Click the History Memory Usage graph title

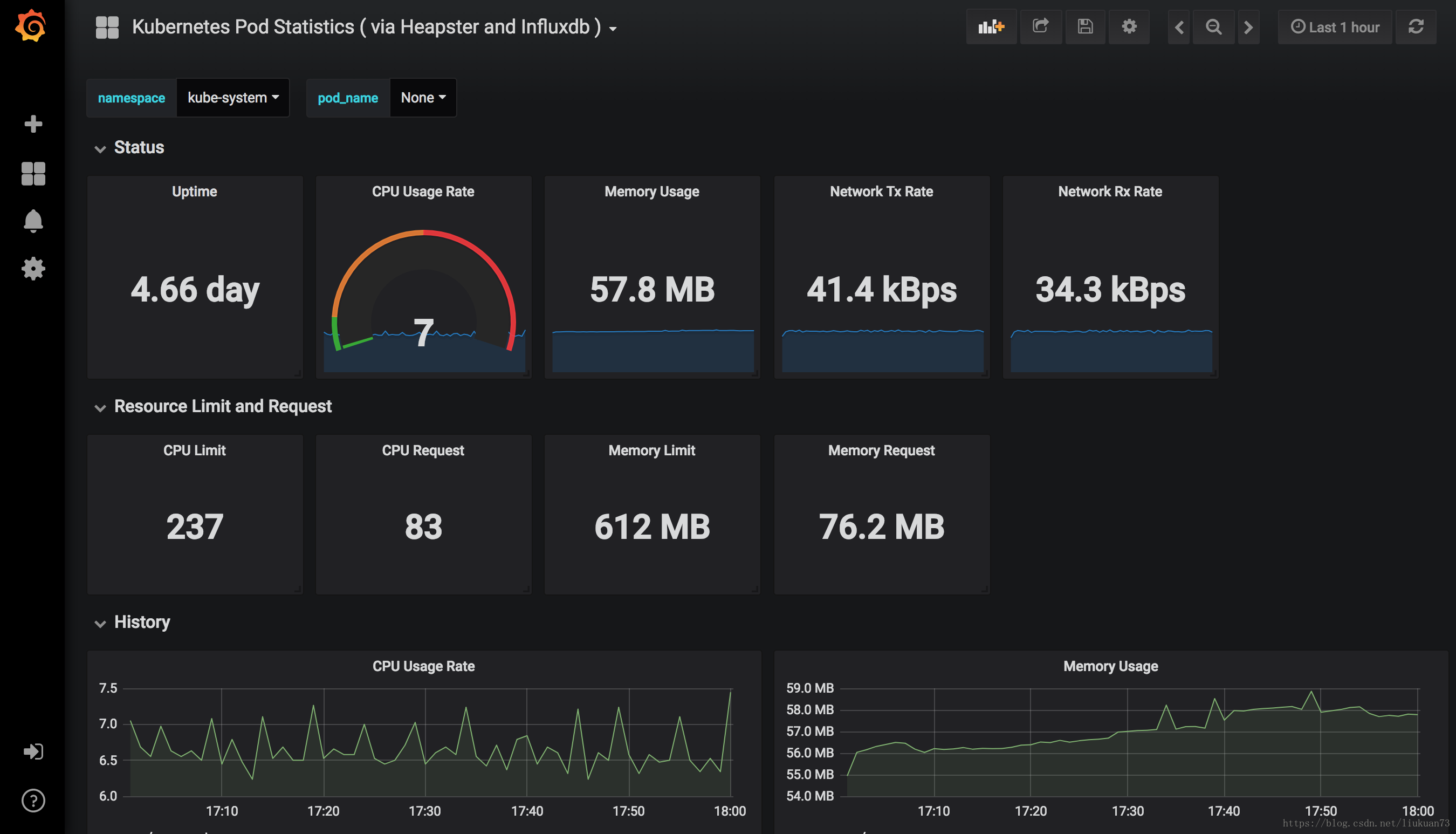coord(1111,667)
